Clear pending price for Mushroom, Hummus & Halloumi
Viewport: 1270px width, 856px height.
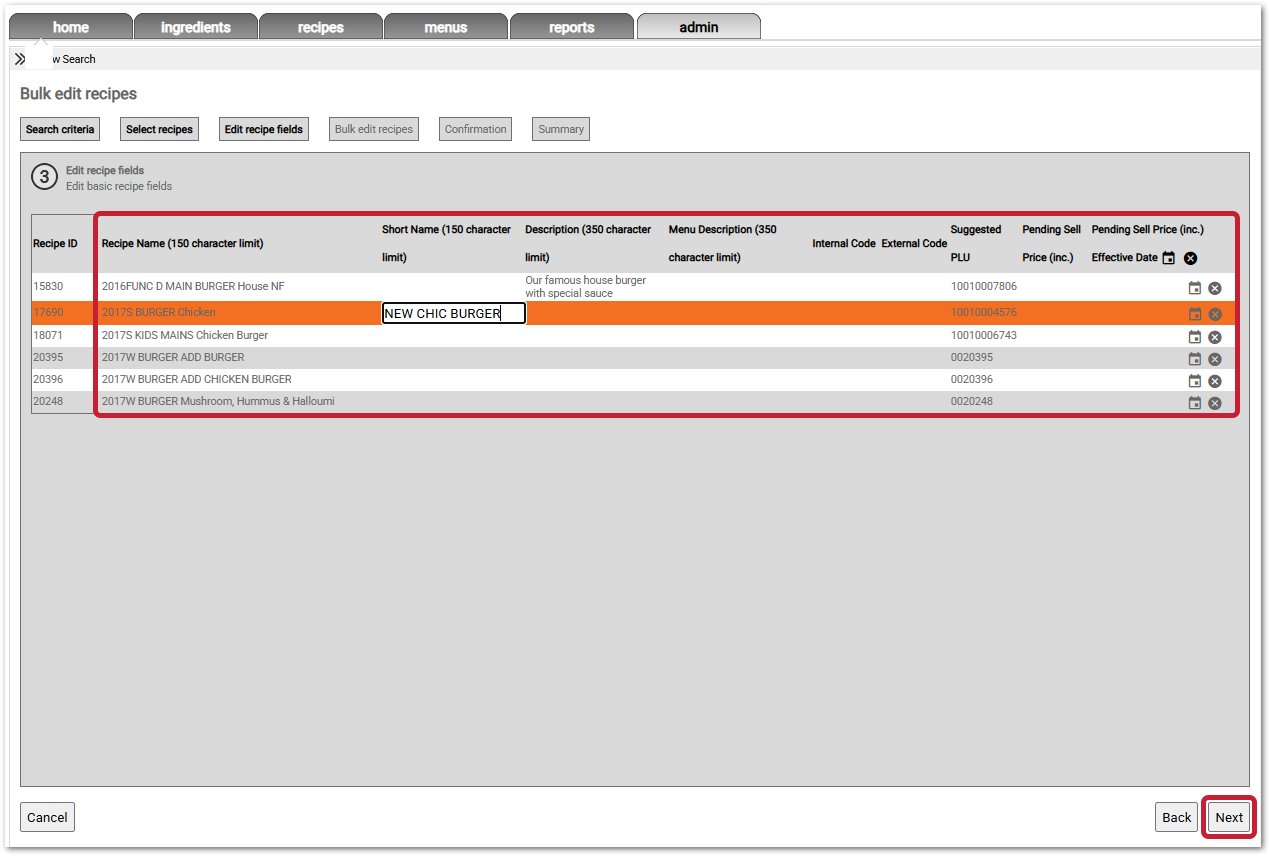[1215, 403]
